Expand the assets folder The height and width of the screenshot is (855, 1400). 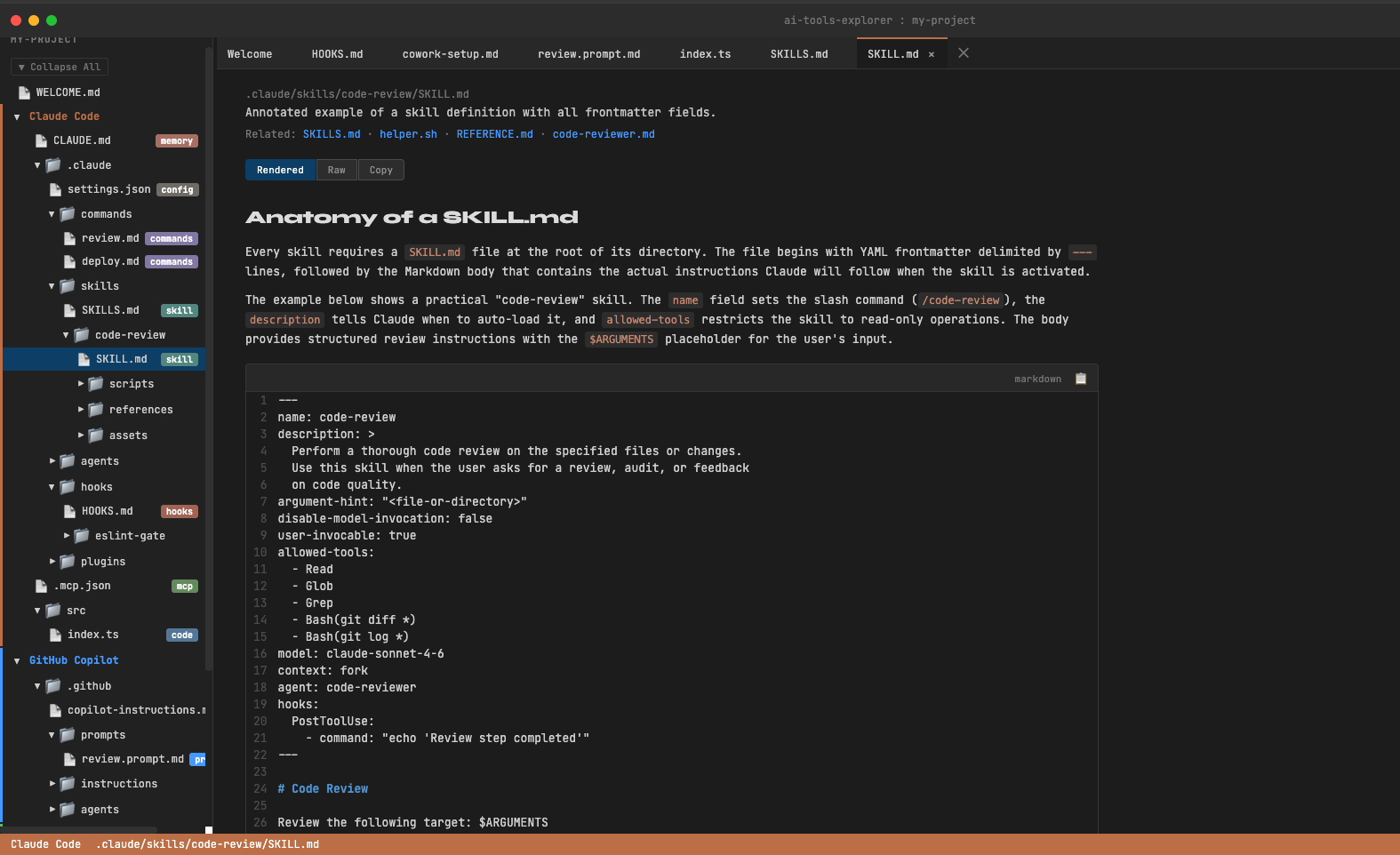[81, 435]
